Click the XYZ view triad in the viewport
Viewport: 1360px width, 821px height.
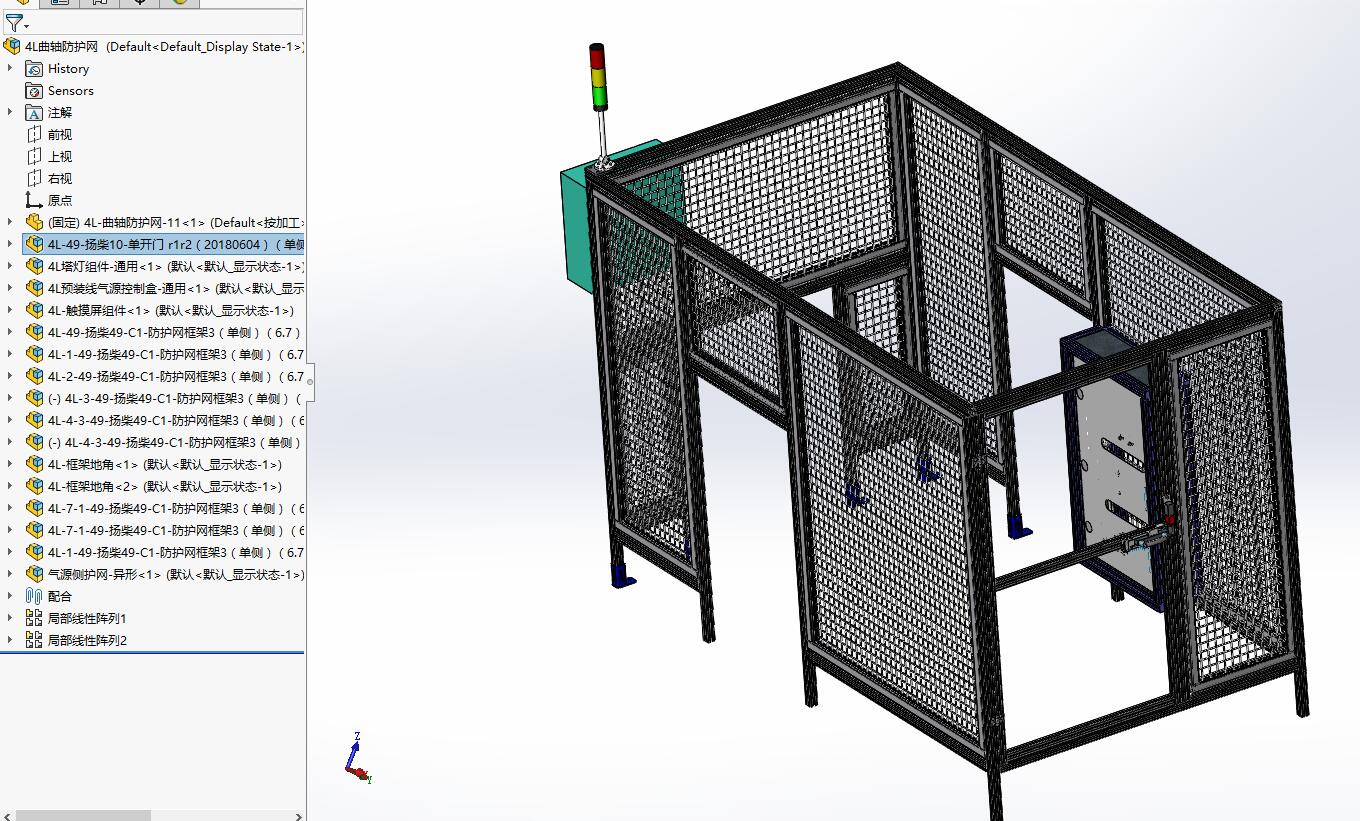click(x=358, y=758)
